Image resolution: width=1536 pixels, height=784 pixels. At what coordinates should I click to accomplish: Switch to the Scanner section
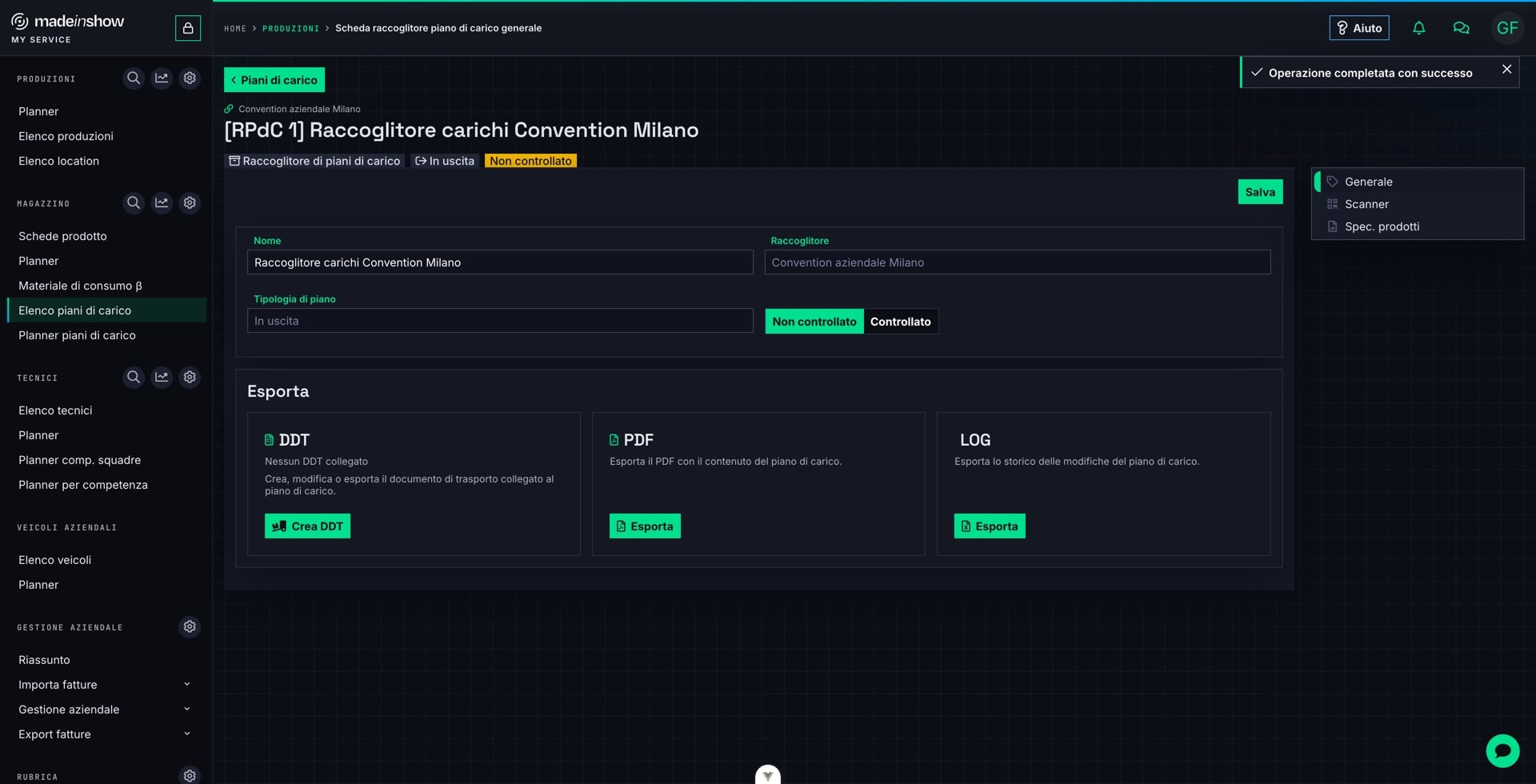point(1418,204)
